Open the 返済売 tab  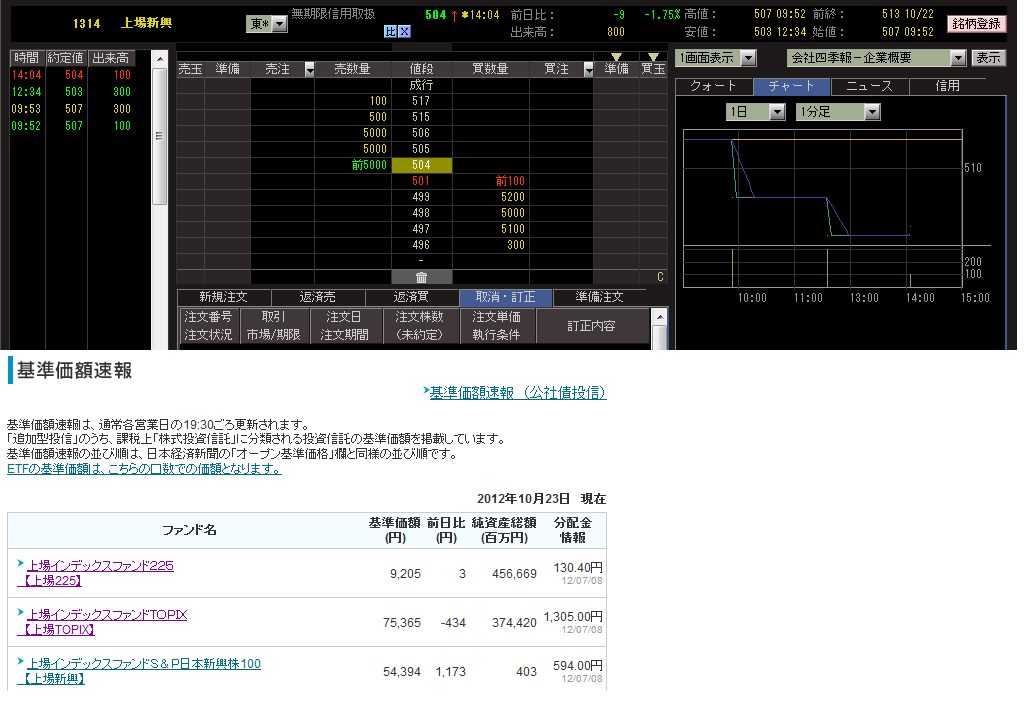point(317,297)
